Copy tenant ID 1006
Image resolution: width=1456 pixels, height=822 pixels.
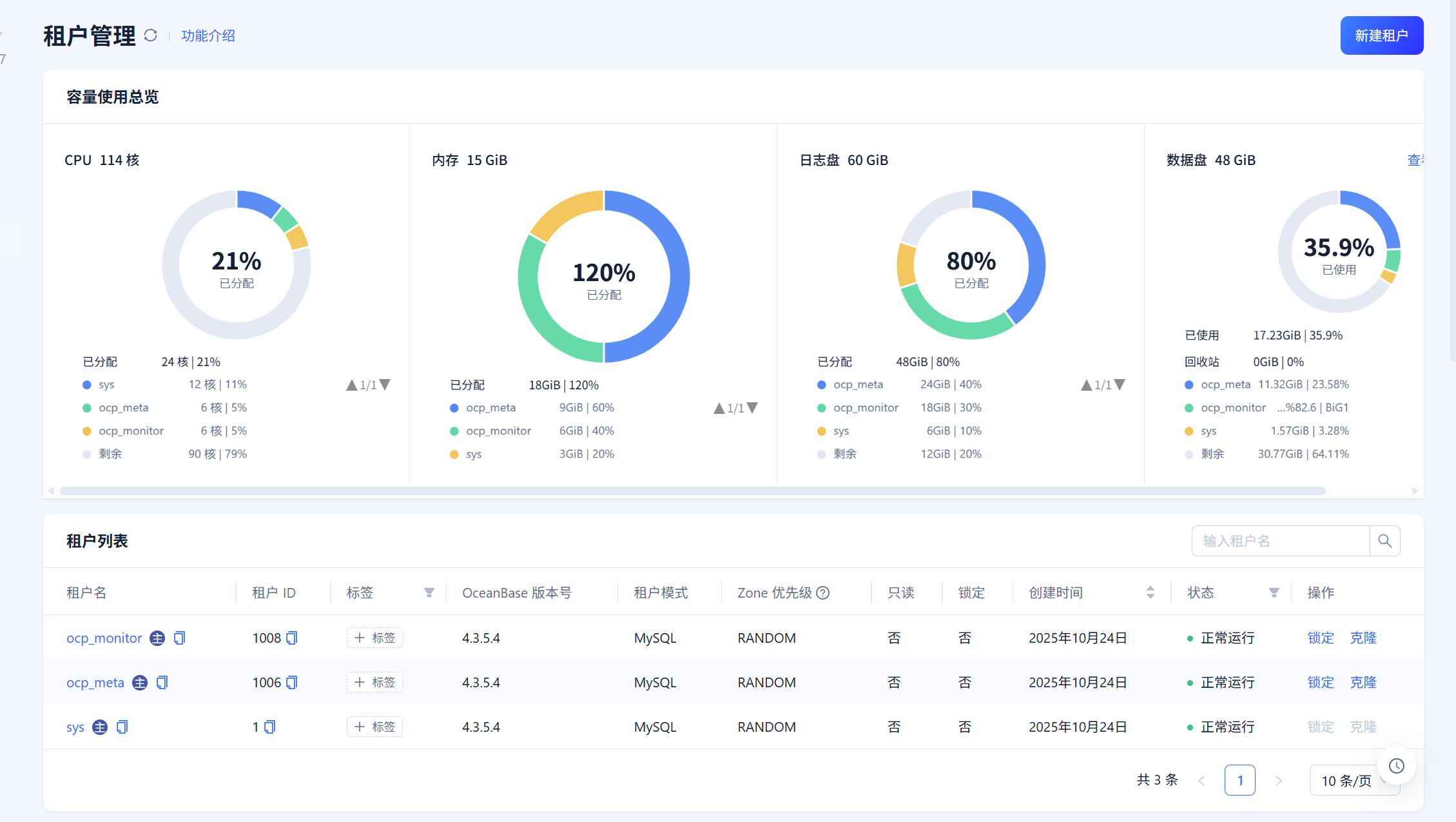tap(292, 682)
